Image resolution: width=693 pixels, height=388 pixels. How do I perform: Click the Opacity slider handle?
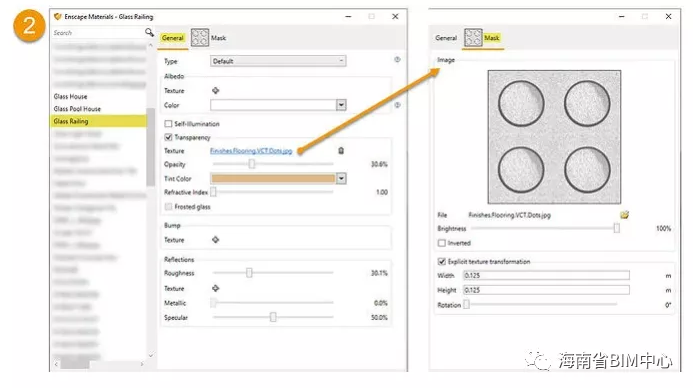tap(251, 164)
